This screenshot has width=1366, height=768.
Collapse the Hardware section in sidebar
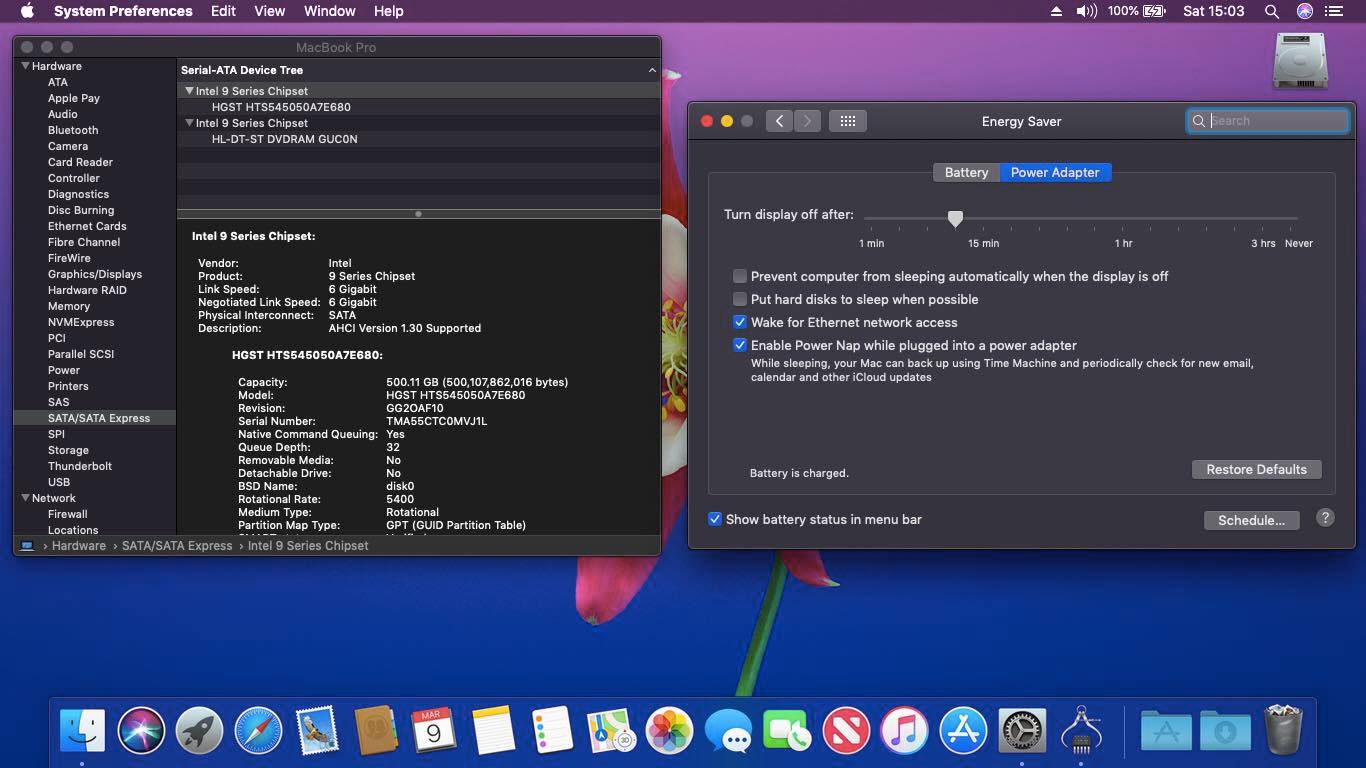tap(25, 66)
